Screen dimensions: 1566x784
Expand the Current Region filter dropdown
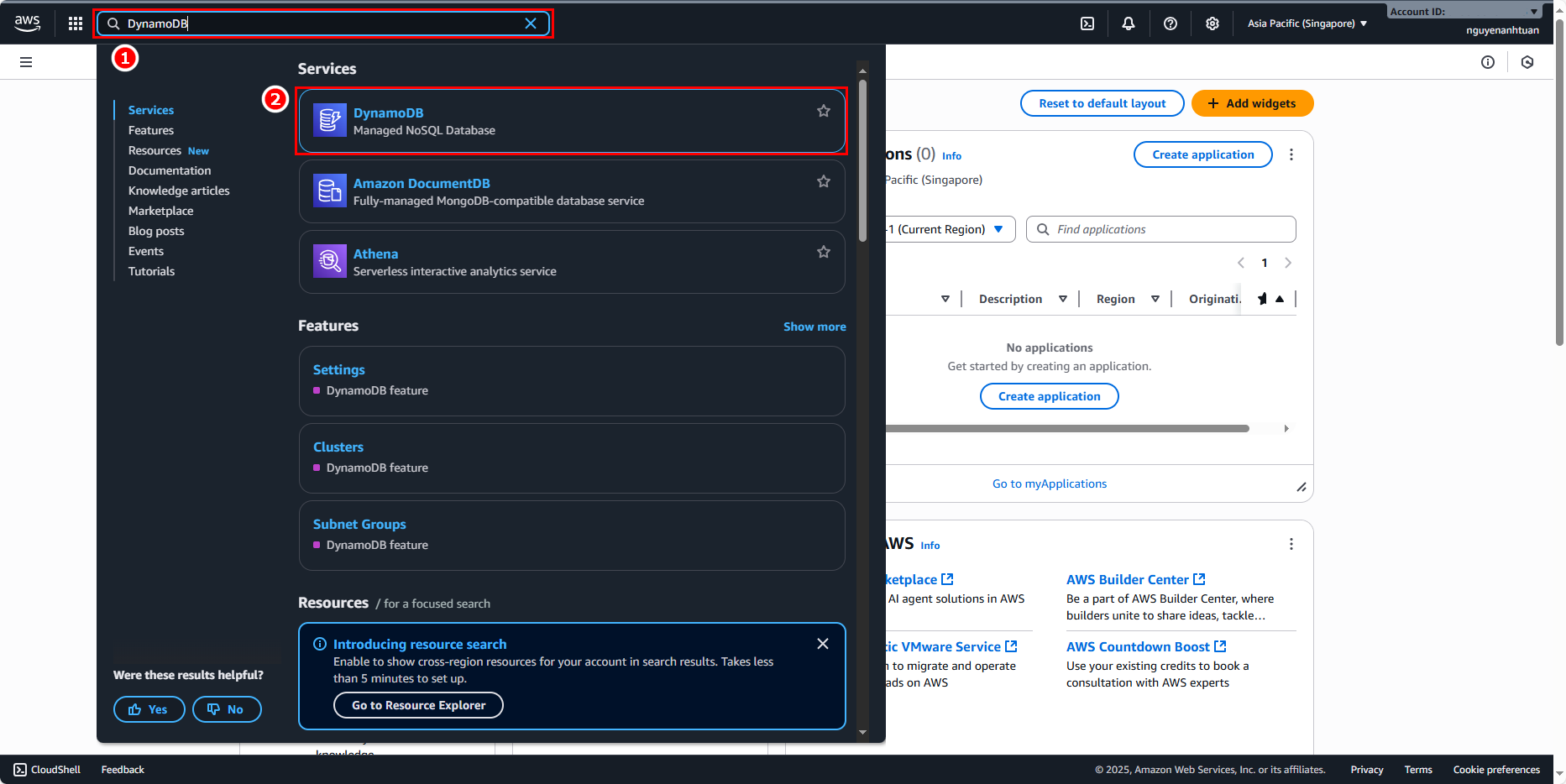(998, 229)
